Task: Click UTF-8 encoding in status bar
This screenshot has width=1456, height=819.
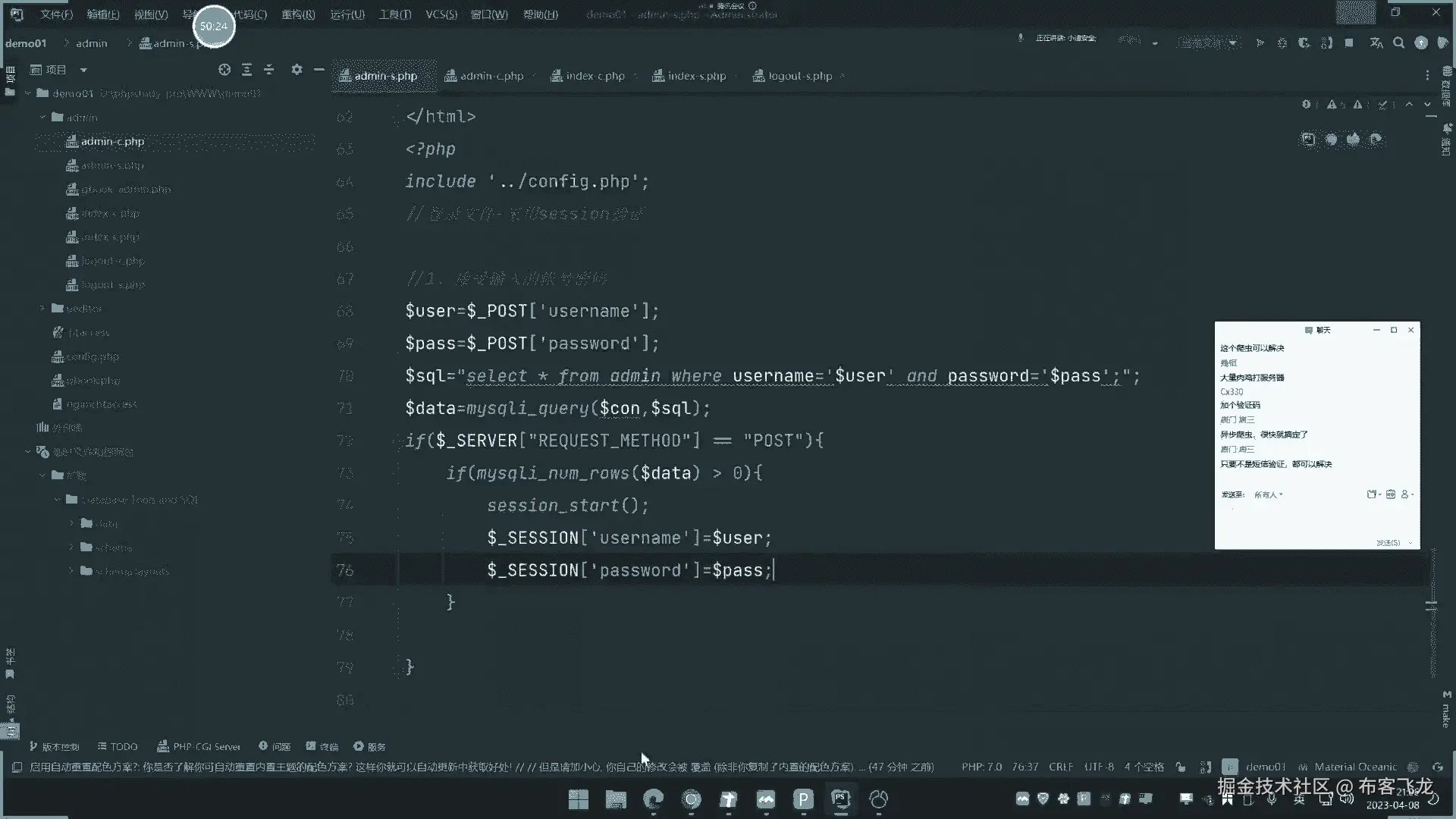Action: pyautogui.click(x=1098, y=767)
